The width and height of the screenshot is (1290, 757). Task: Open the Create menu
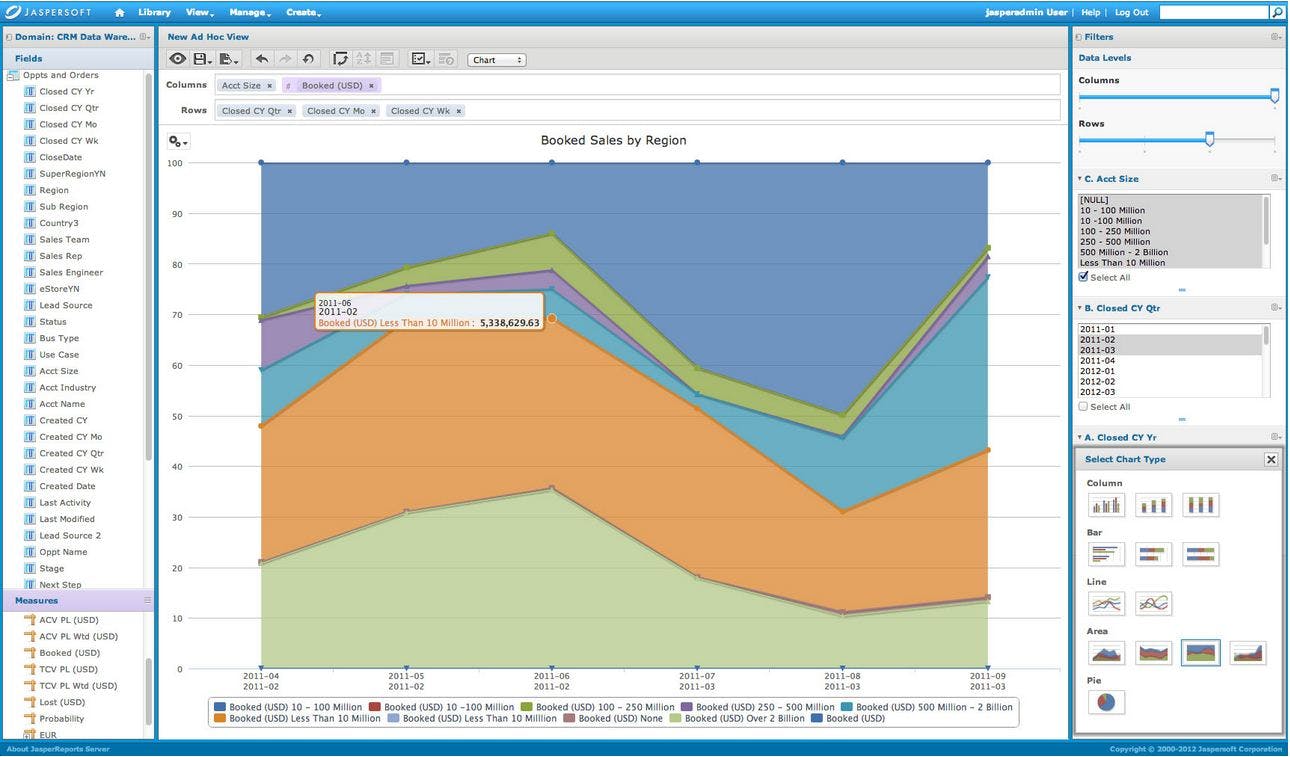click(299, 12)
